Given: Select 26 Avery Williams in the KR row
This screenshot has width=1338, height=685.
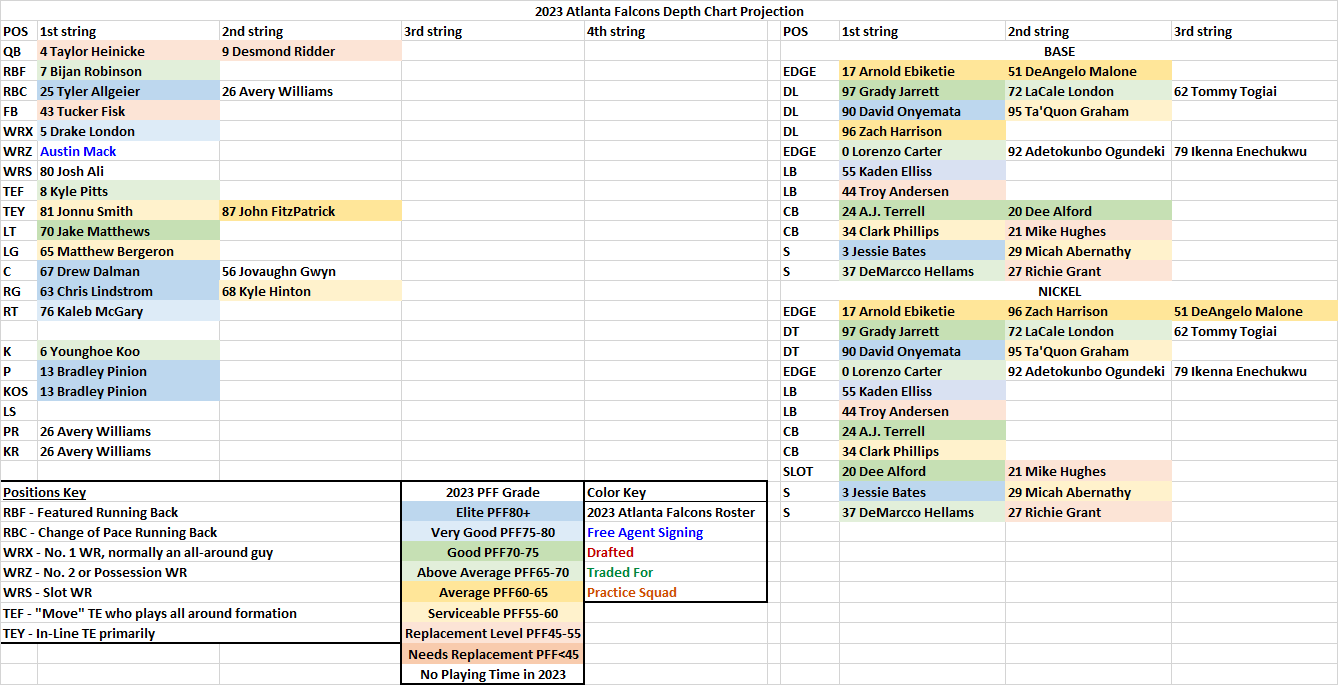Looking at the screenshot, I should click(128, 451).
